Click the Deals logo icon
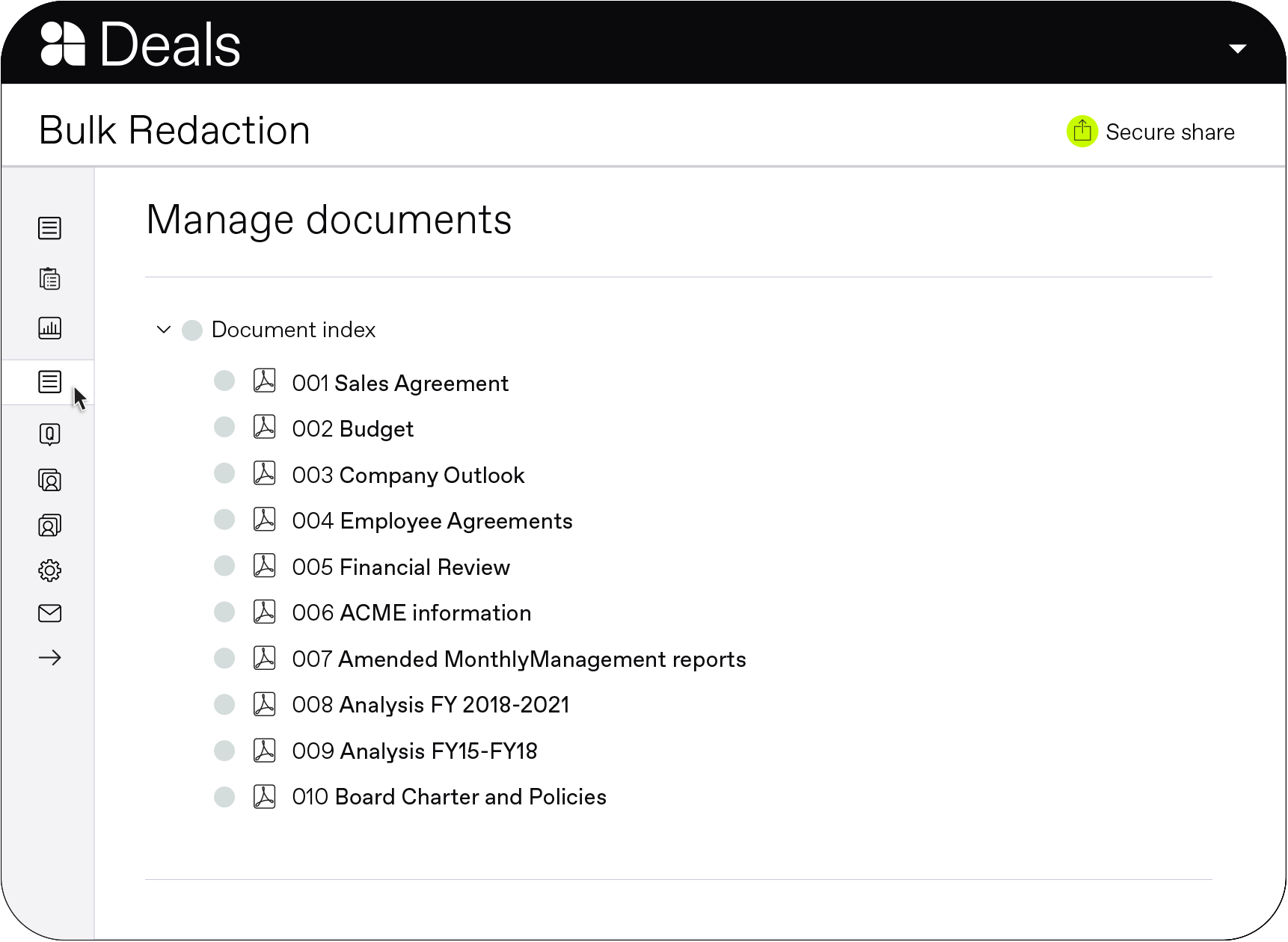 pyautogui.click(x=63, y=44)
